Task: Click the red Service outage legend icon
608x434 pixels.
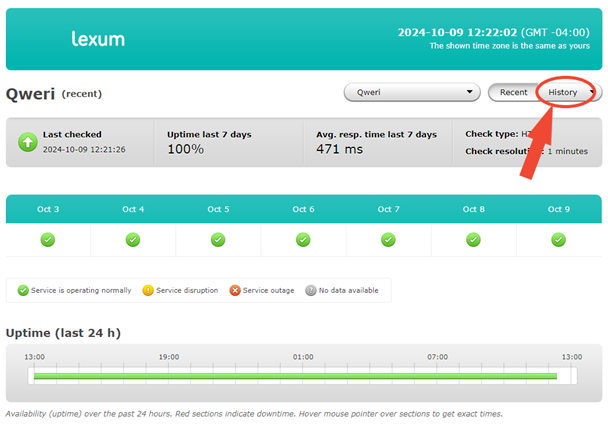Action: point(234,291)
